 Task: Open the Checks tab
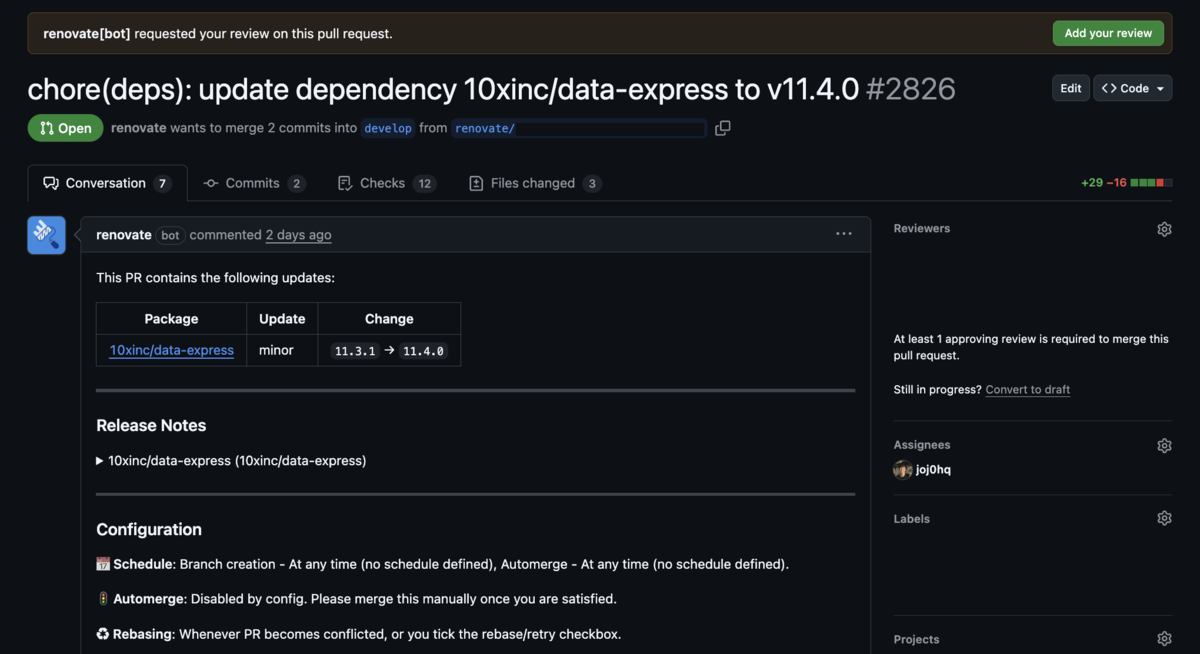click(387, 183)
